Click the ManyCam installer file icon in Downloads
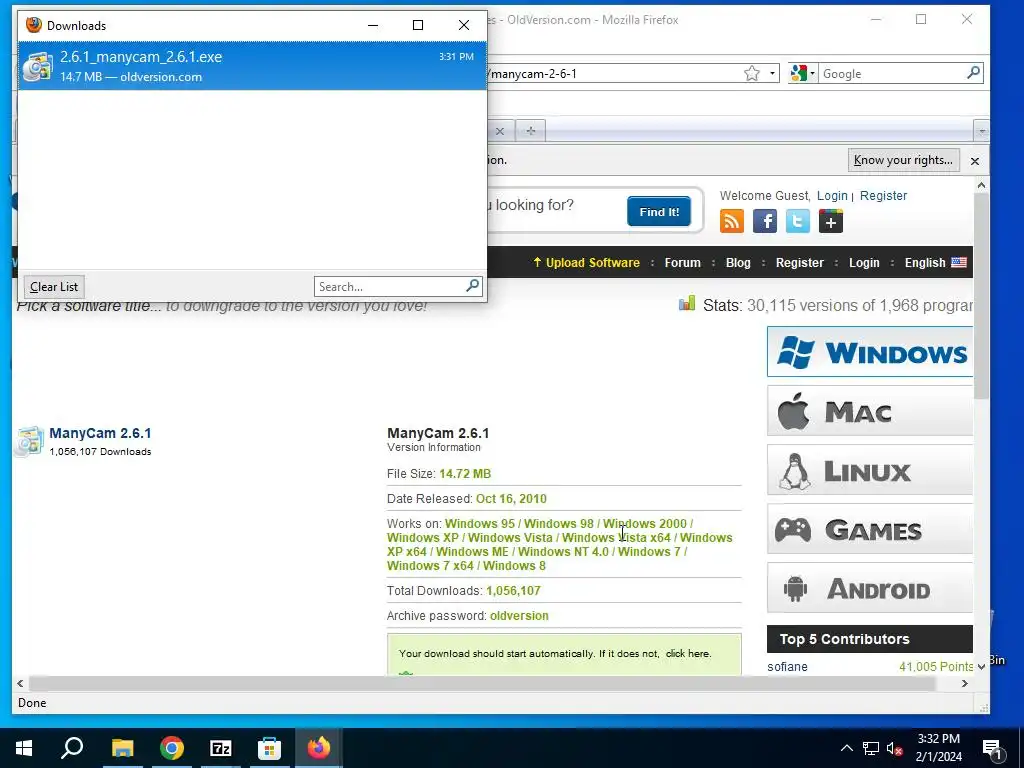 [37, 66]
